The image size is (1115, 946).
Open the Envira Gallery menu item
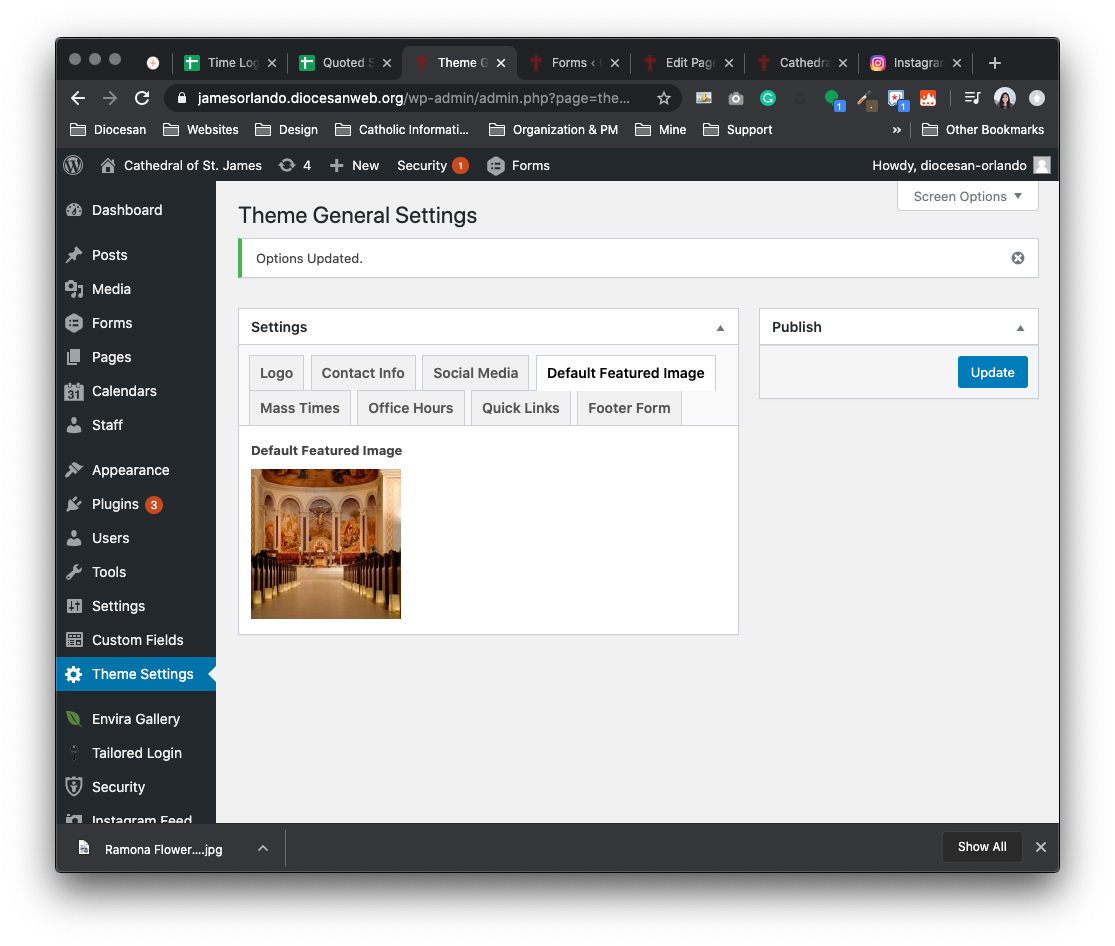135,719
